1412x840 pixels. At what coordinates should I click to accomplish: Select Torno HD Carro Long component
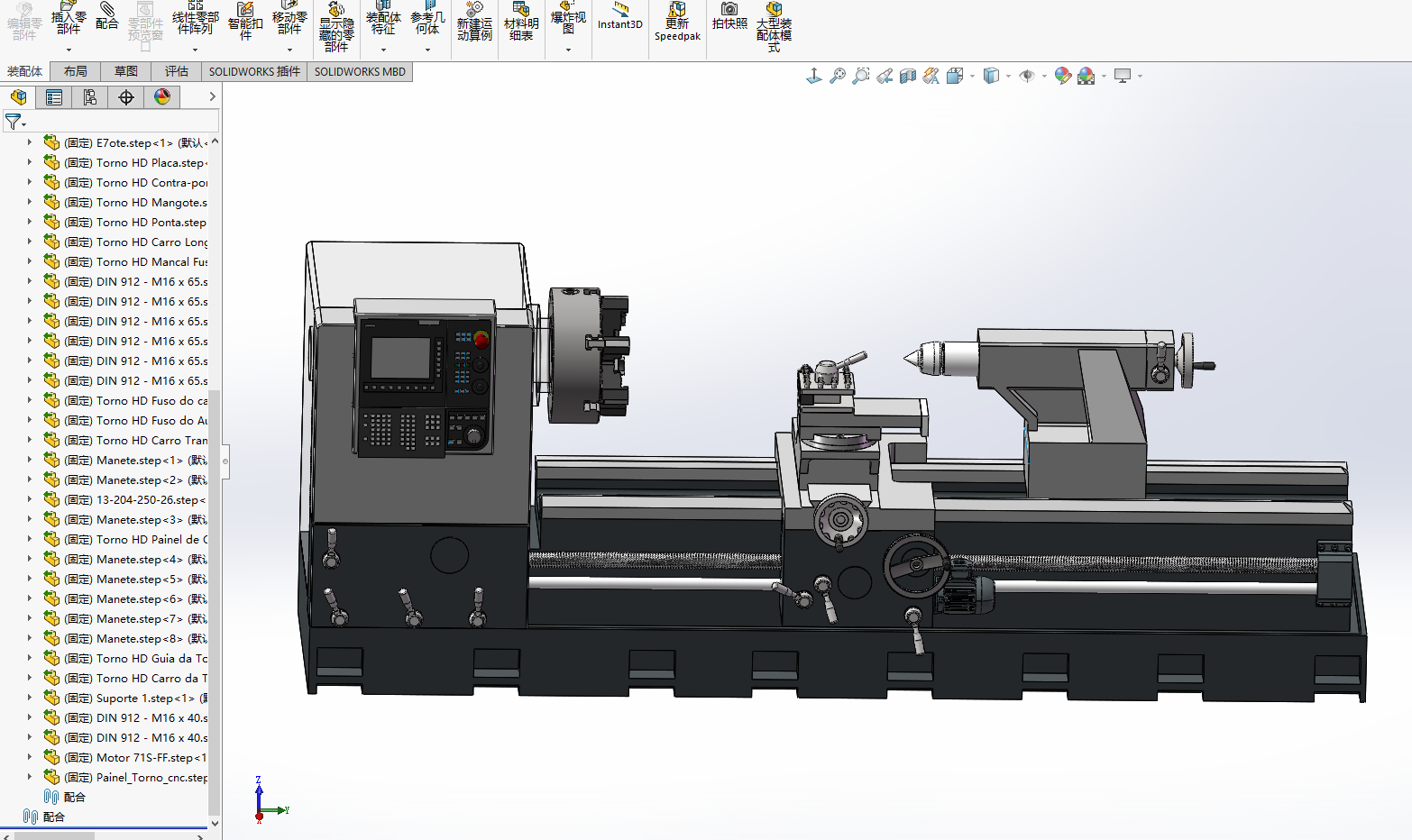(126, 242)
